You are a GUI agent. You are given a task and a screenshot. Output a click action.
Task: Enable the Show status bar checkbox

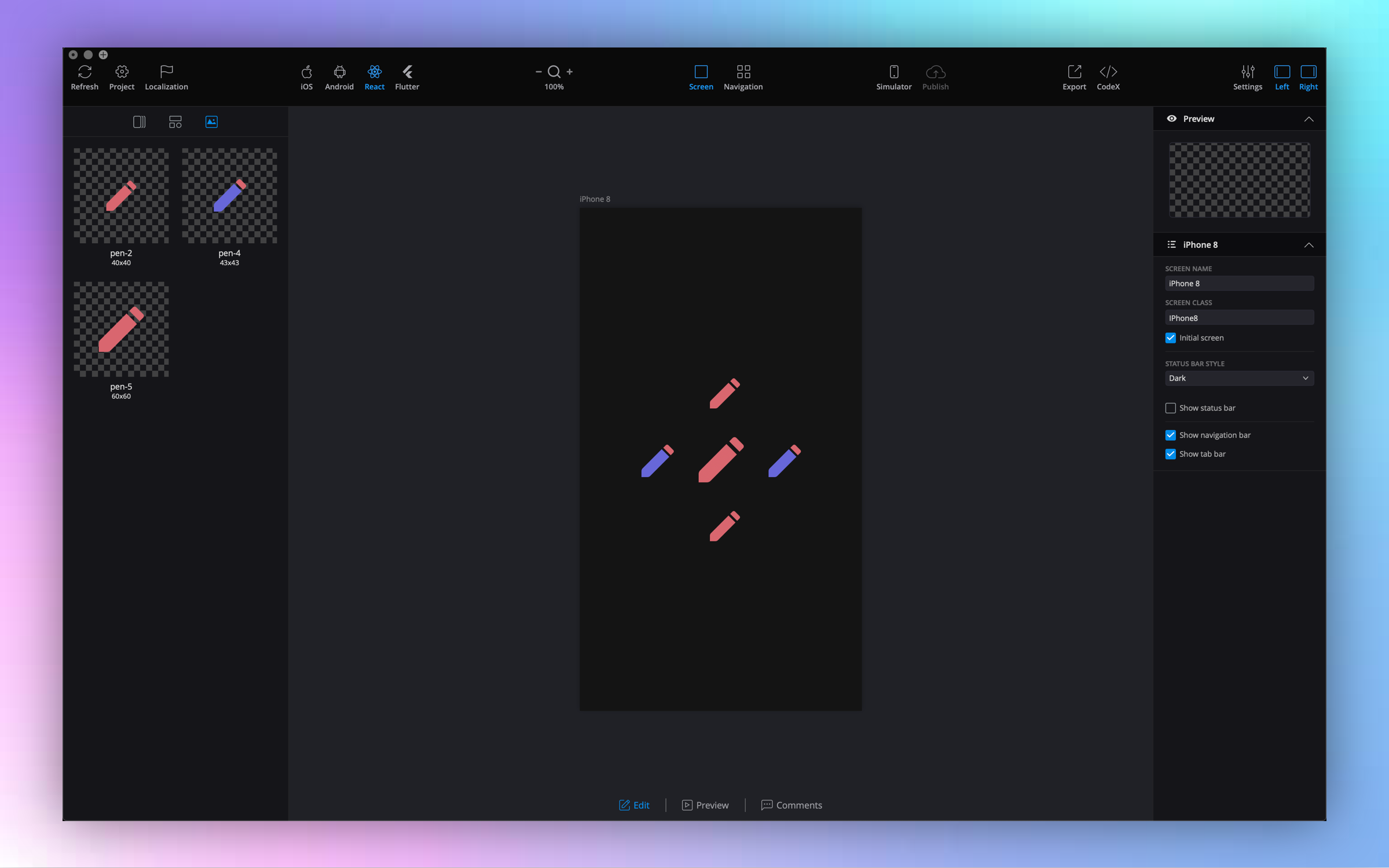tap(1170, 408)
